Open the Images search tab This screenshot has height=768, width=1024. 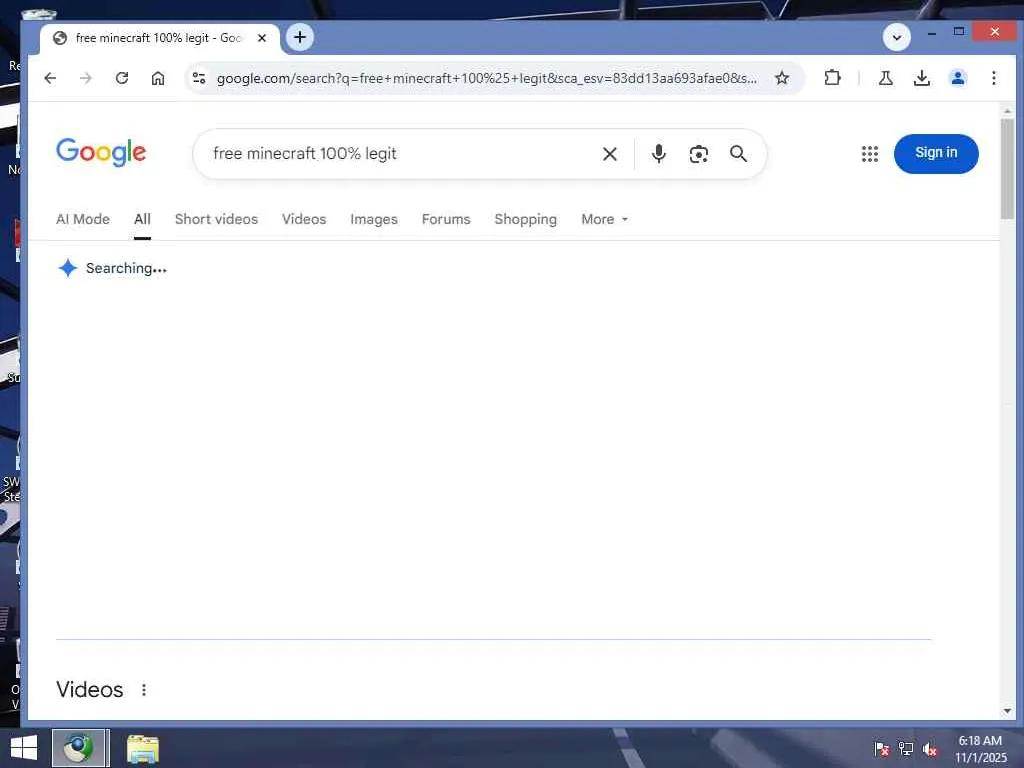coord(374,219)
